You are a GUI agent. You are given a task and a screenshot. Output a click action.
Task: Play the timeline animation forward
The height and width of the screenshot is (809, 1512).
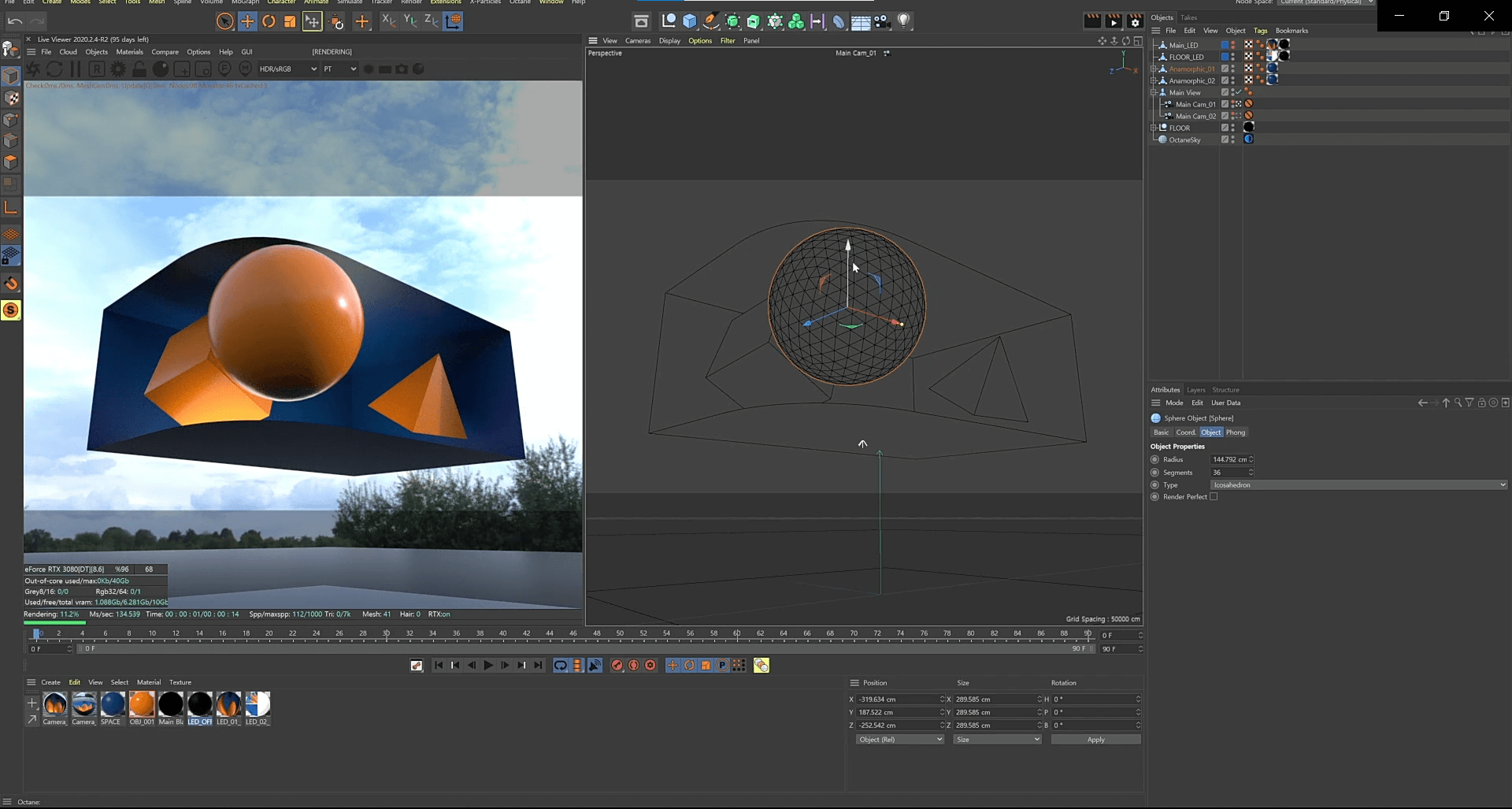pyautogui.click(x=488, y=666)
